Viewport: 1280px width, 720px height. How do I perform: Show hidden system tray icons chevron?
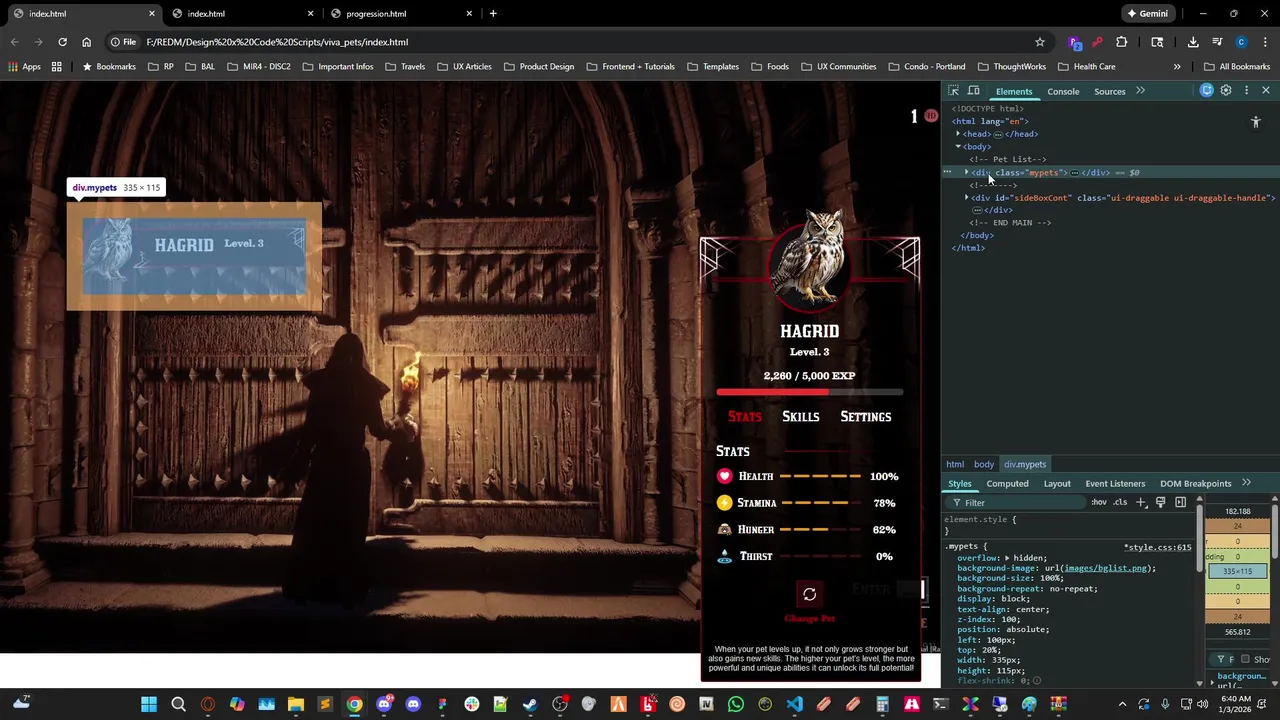[1122, 704]
